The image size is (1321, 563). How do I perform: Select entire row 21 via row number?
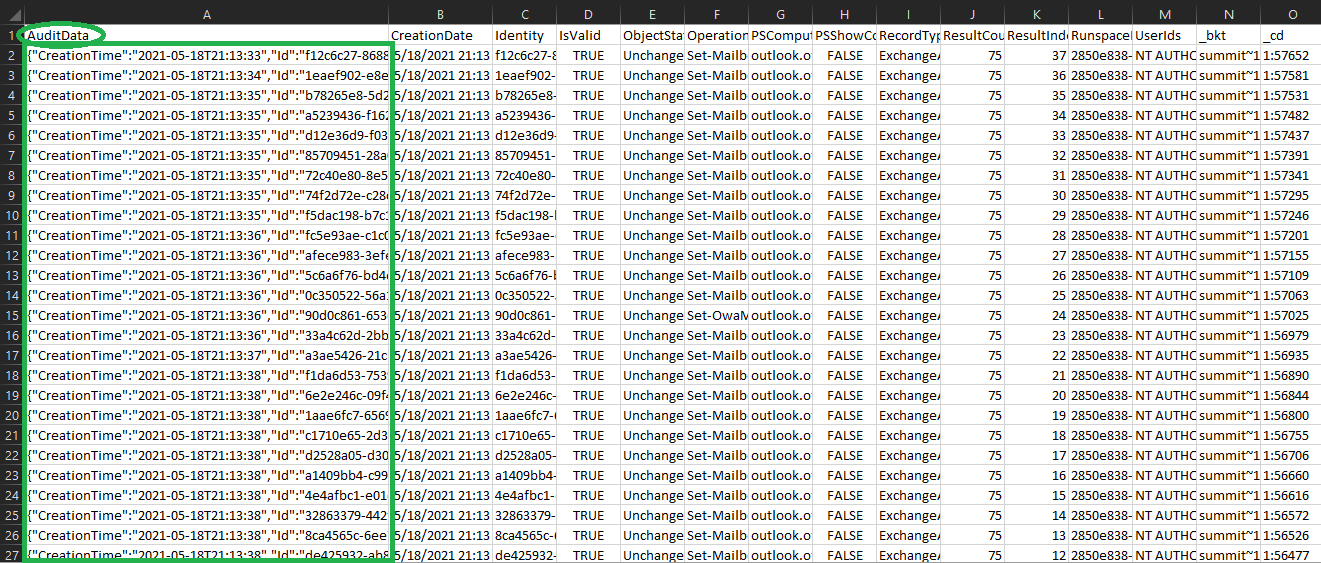(x=11, y=435)
